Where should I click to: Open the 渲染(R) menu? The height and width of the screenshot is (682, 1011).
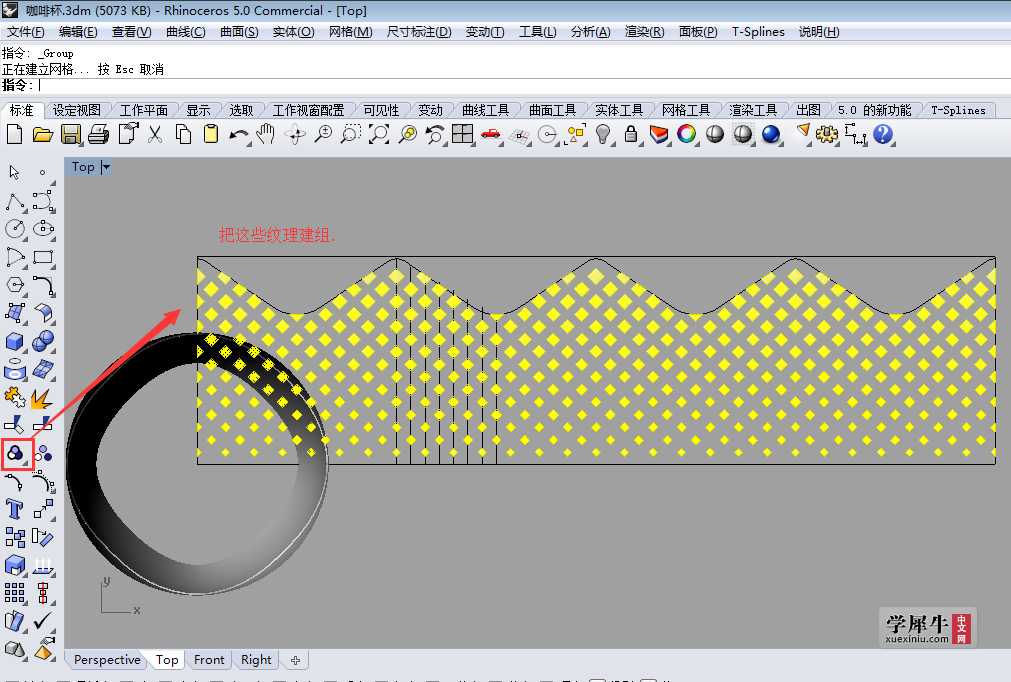(x=644, y=32)
